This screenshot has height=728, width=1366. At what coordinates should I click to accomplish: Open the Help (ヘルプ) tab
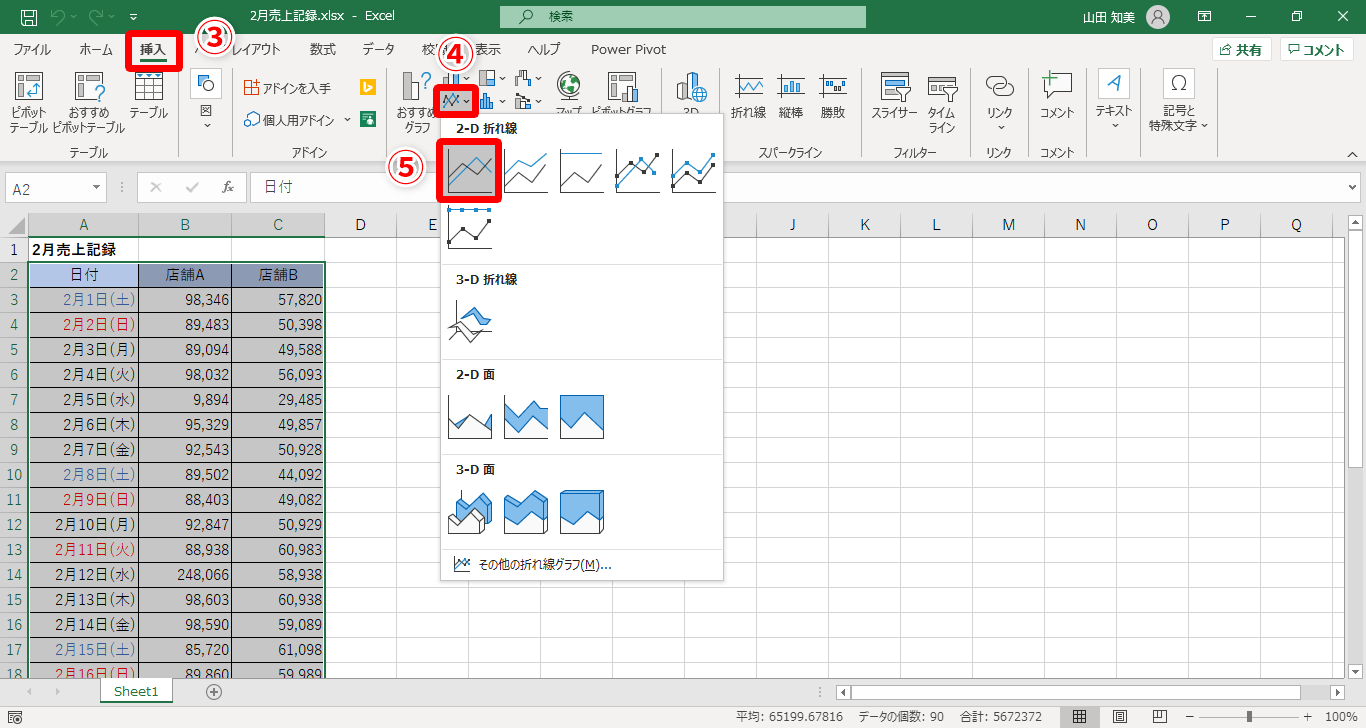click(x=544, y=50)
